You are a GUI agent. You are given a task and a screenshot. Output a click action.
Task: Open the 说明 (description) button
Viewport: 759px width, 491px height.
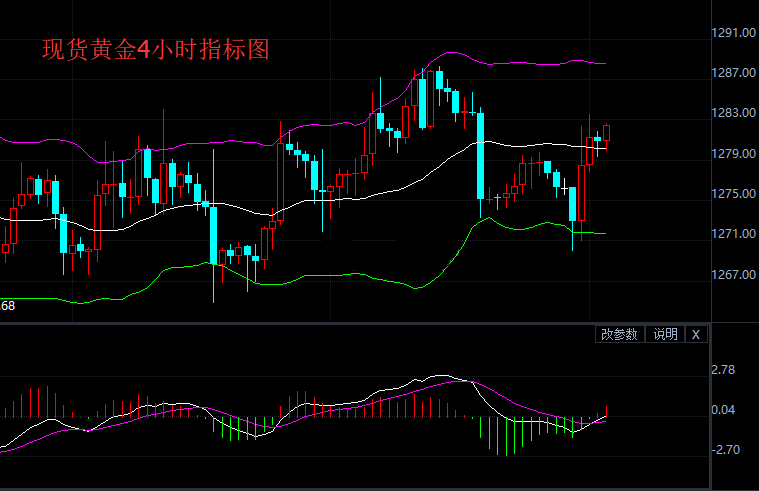(x=665, y=334)
